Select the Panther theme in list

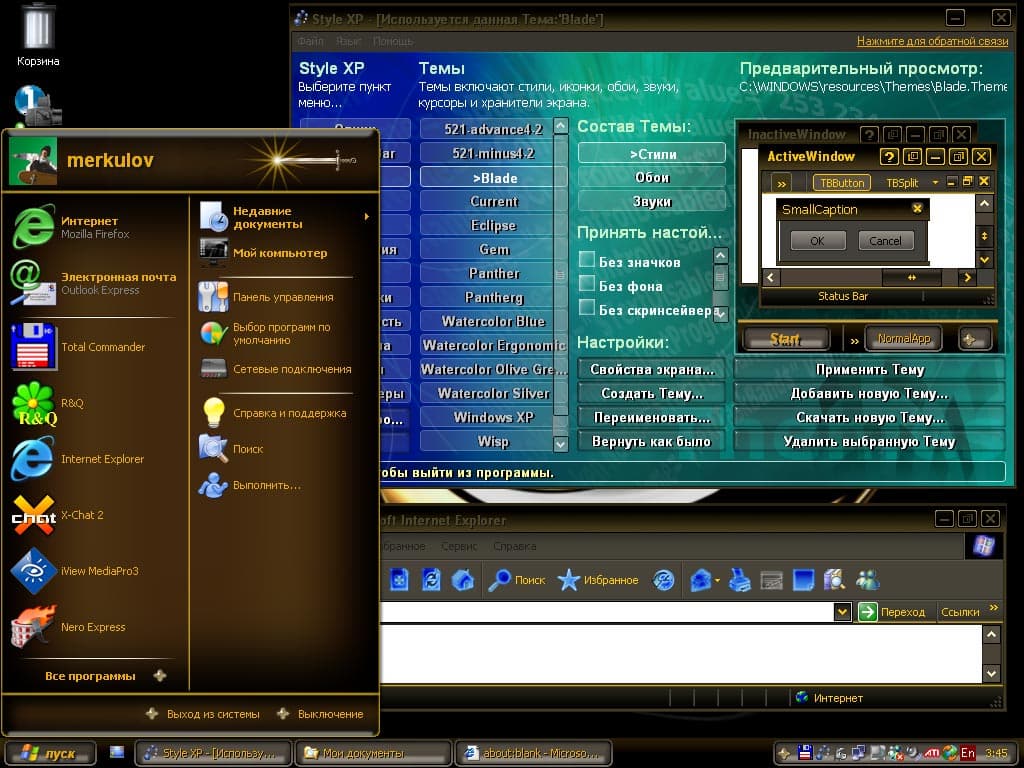(x=494, y=273)
